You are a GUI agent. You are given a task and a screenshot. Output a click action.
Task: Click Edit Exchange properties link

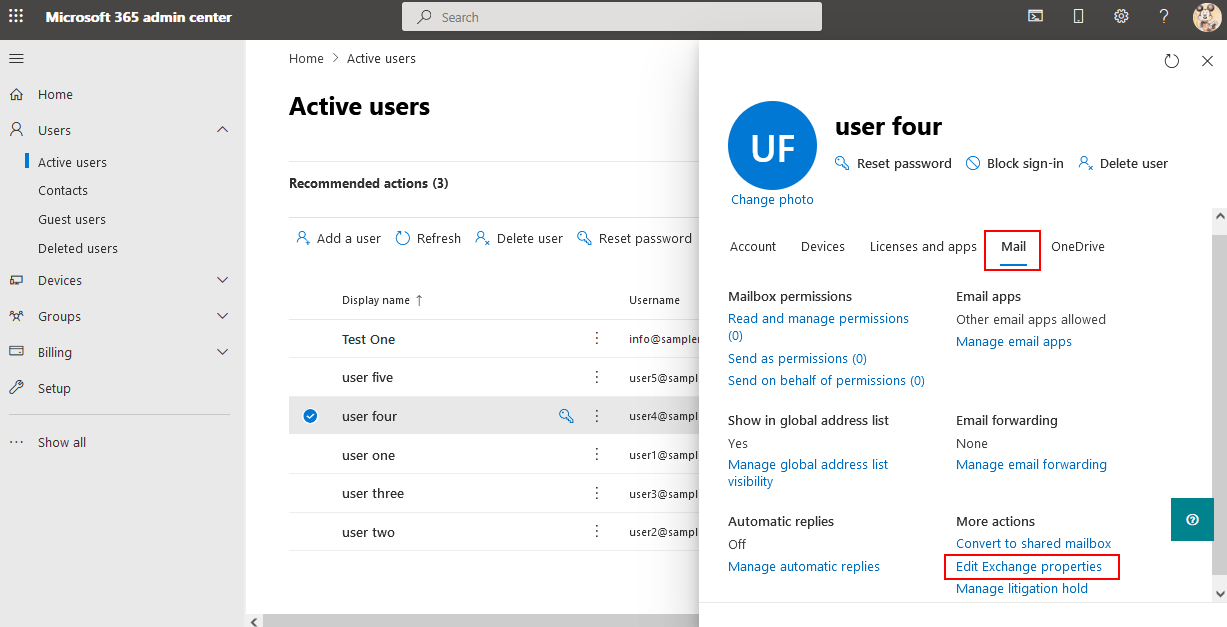point(1028,567)
